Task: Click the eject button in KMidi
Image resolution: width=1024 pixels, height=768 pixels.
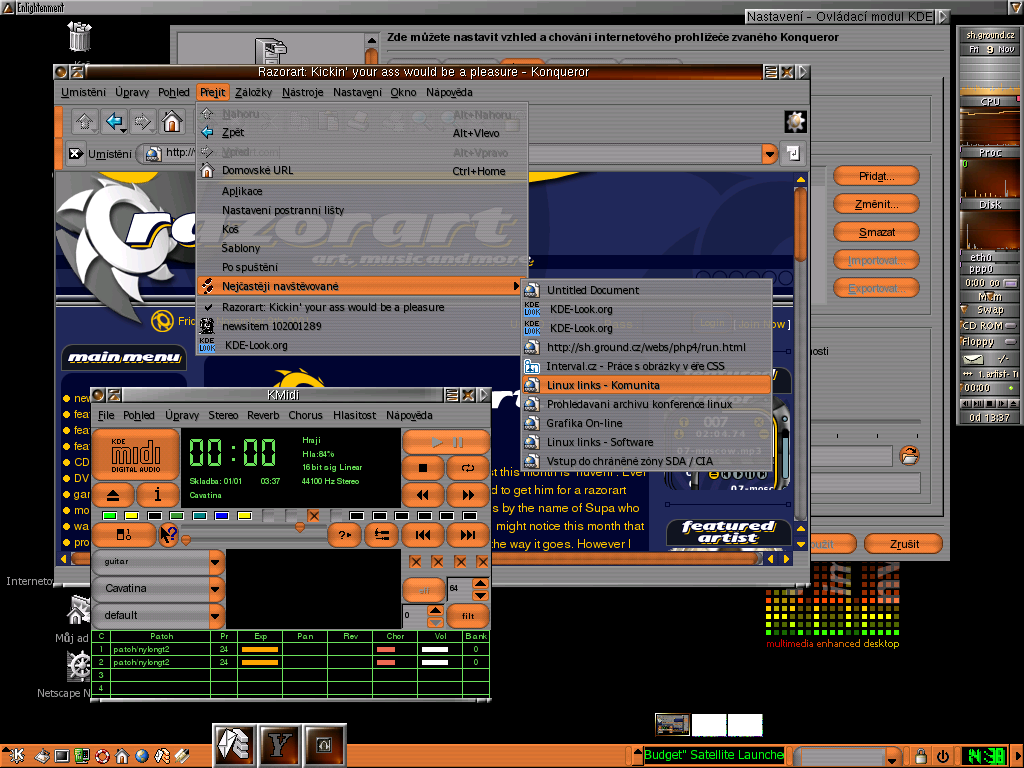Action: tap(113, 495)
